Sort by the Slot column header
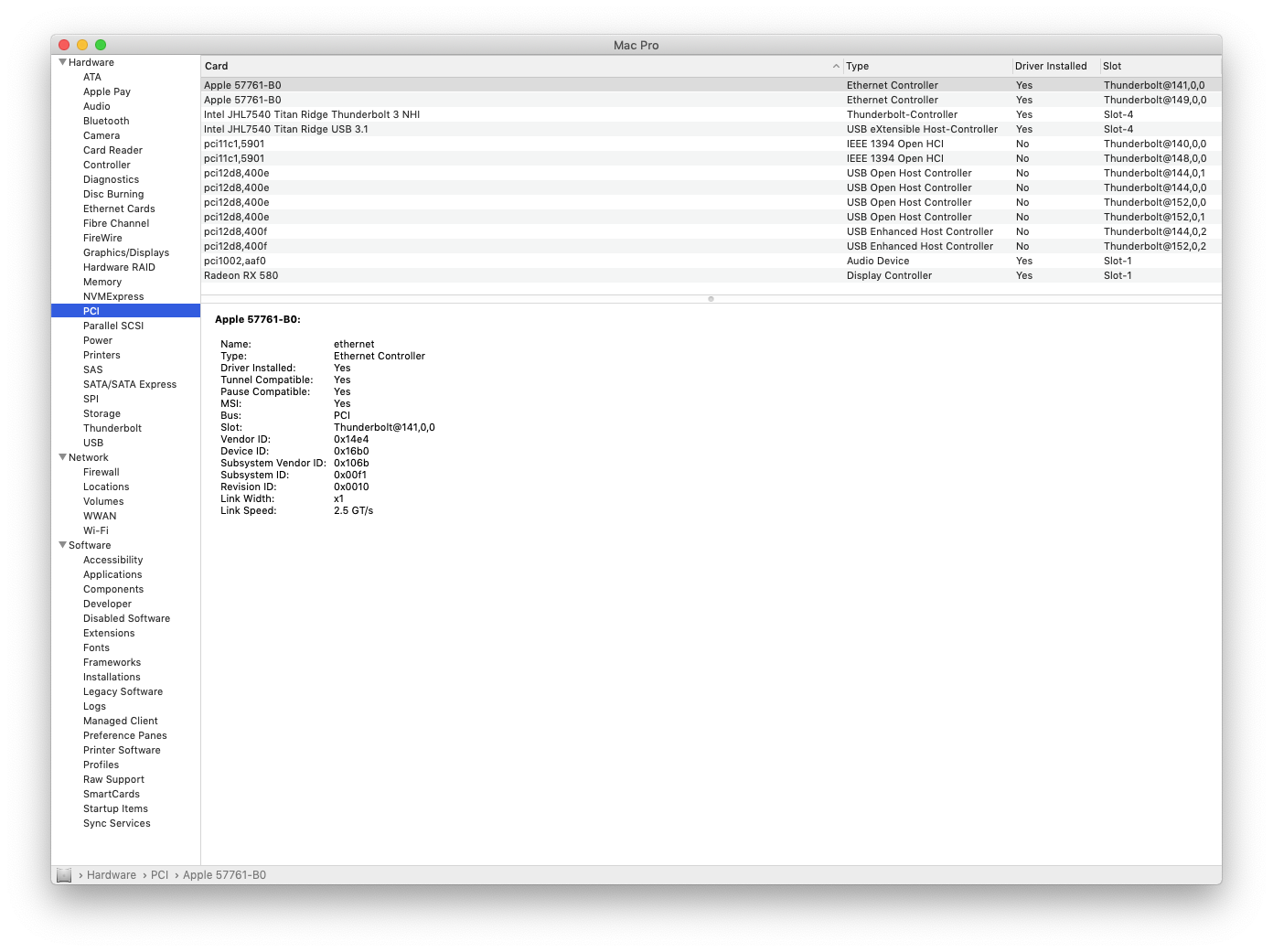Viewport: 1273px width, 952px height. [x=1160, y=66]
